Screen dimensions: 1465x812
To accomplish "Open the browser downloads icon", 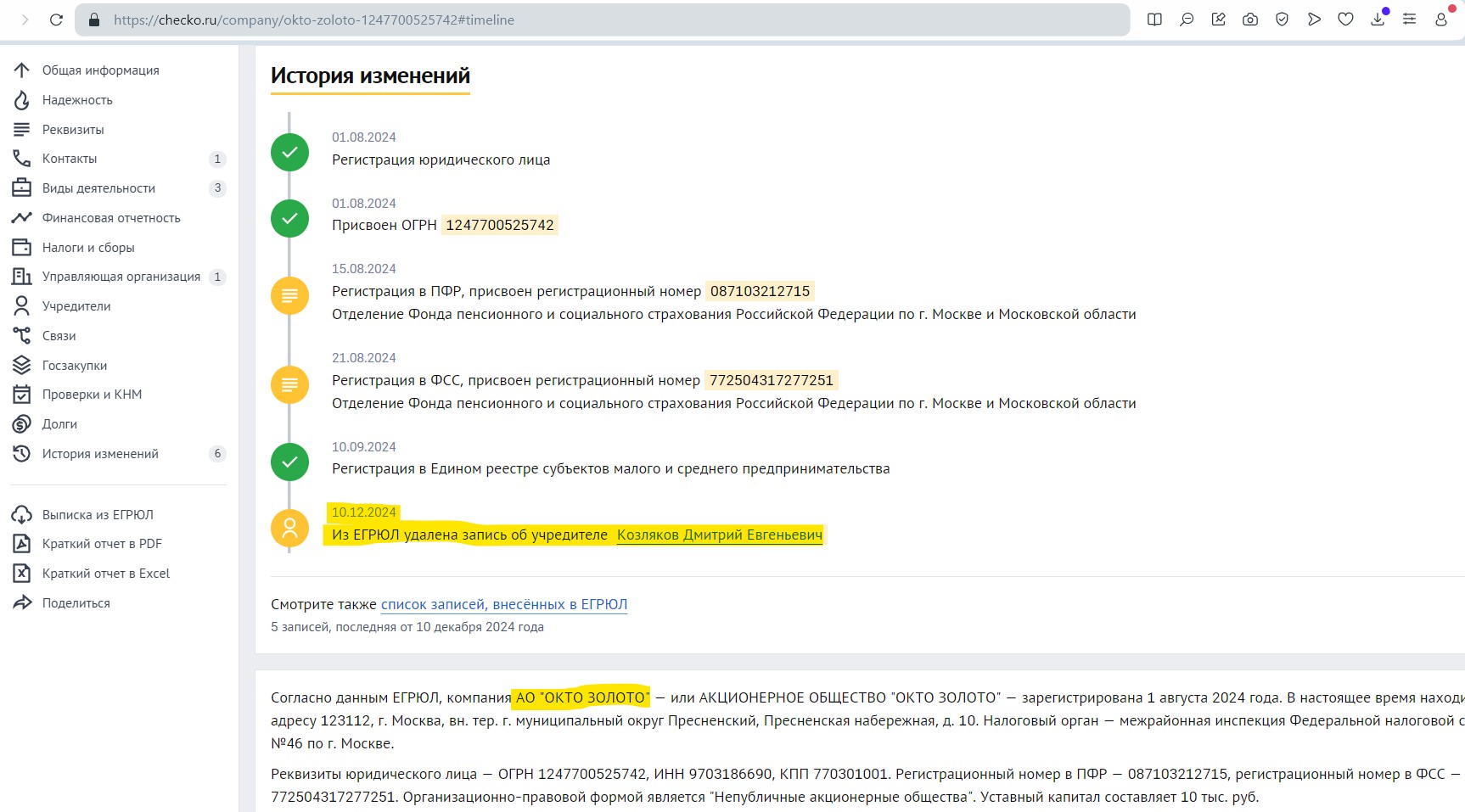I will pyautogui.click(x=1378, y=20).
